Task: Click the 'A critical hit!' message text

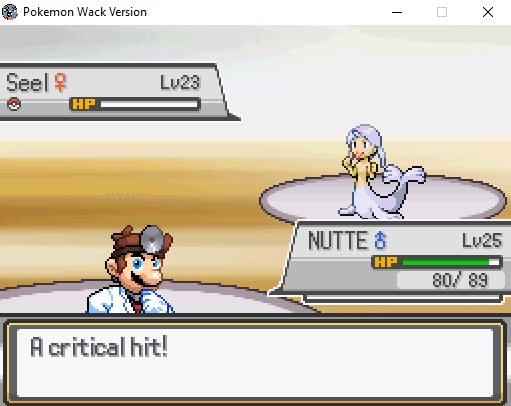Action: click(99, 347)
